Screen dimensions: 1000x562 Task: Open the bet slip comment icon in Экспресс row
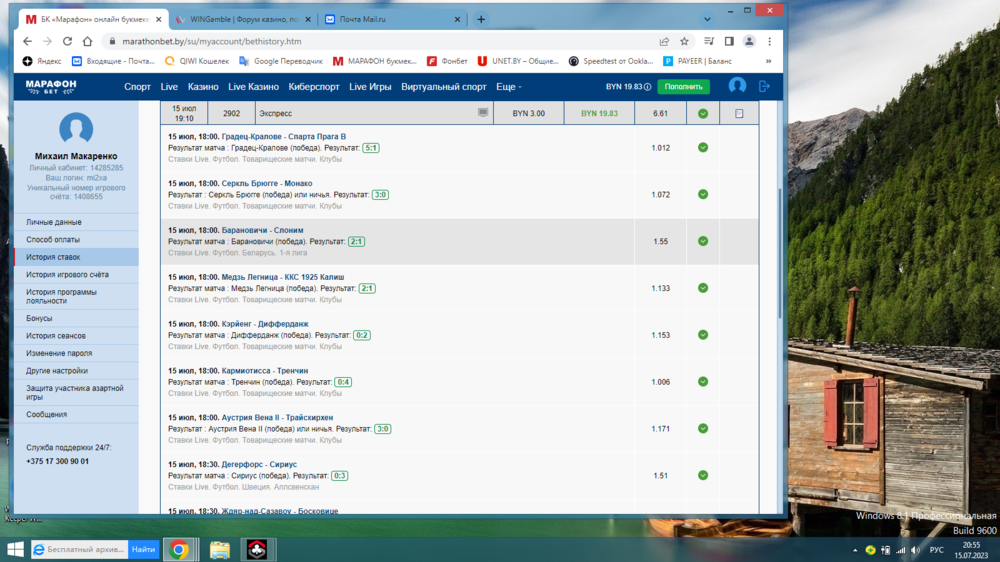pos(483,113)
